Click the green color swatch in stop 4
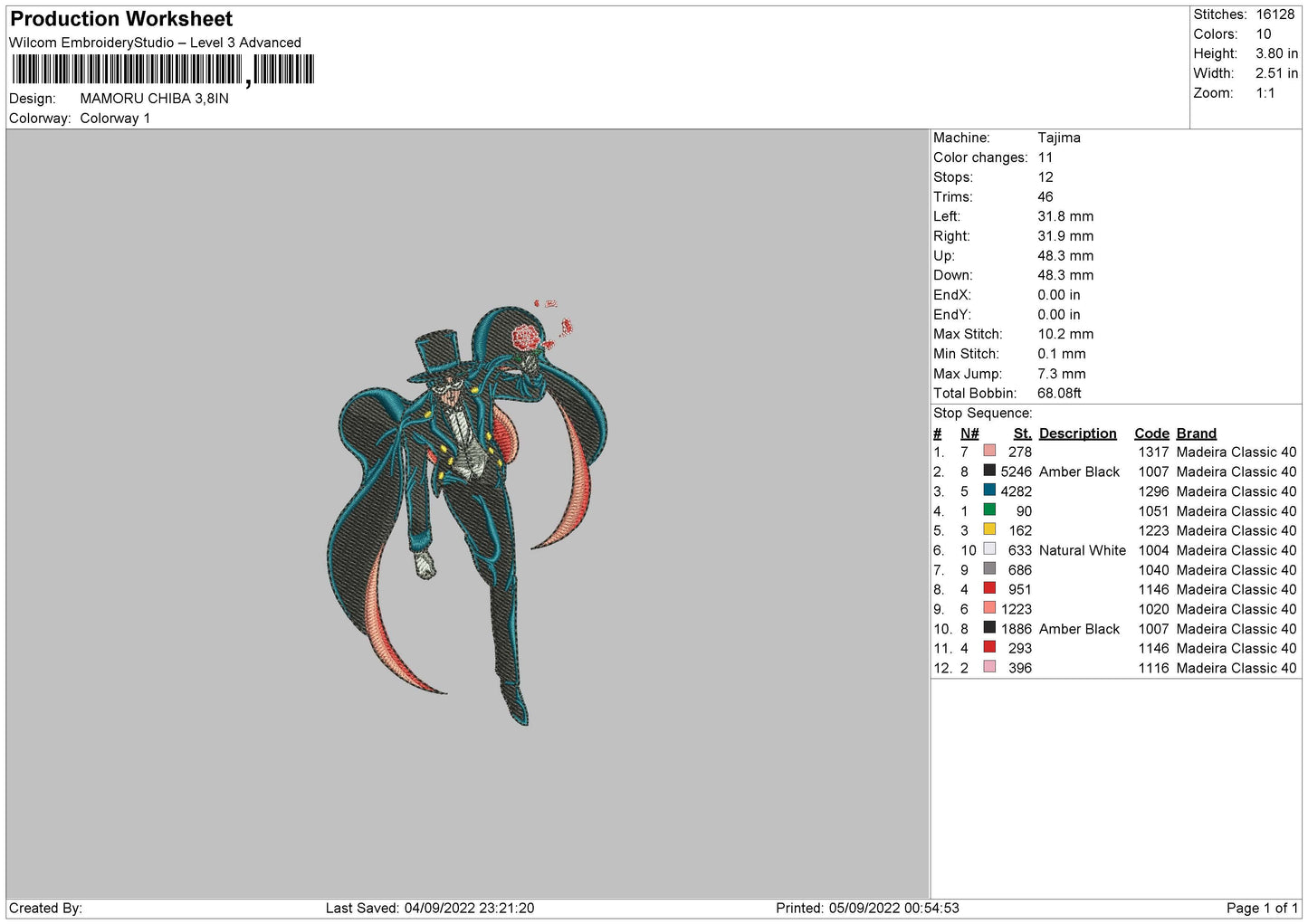 [989, 510]
